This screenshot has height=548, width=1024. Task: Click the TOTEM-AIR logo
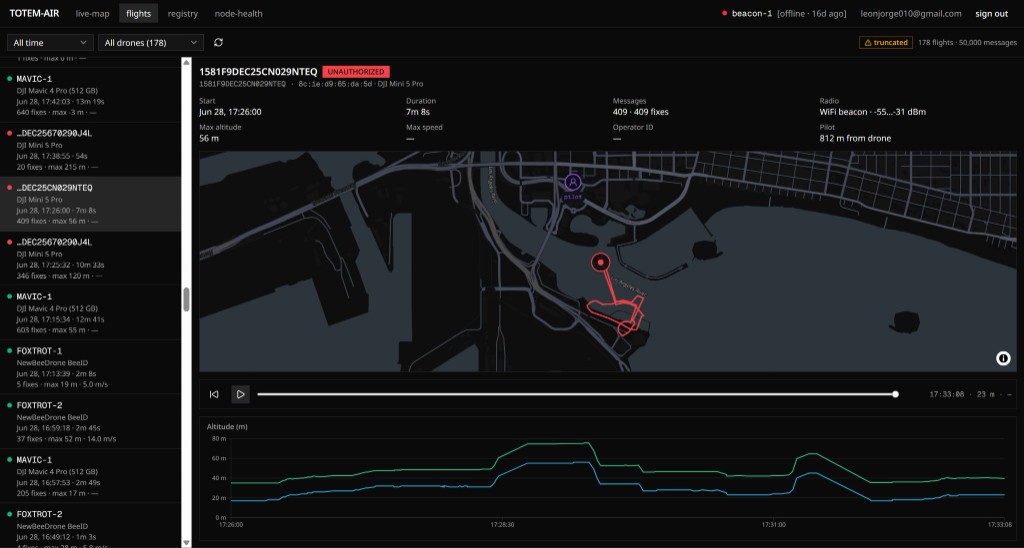click(x=35, y=13)
